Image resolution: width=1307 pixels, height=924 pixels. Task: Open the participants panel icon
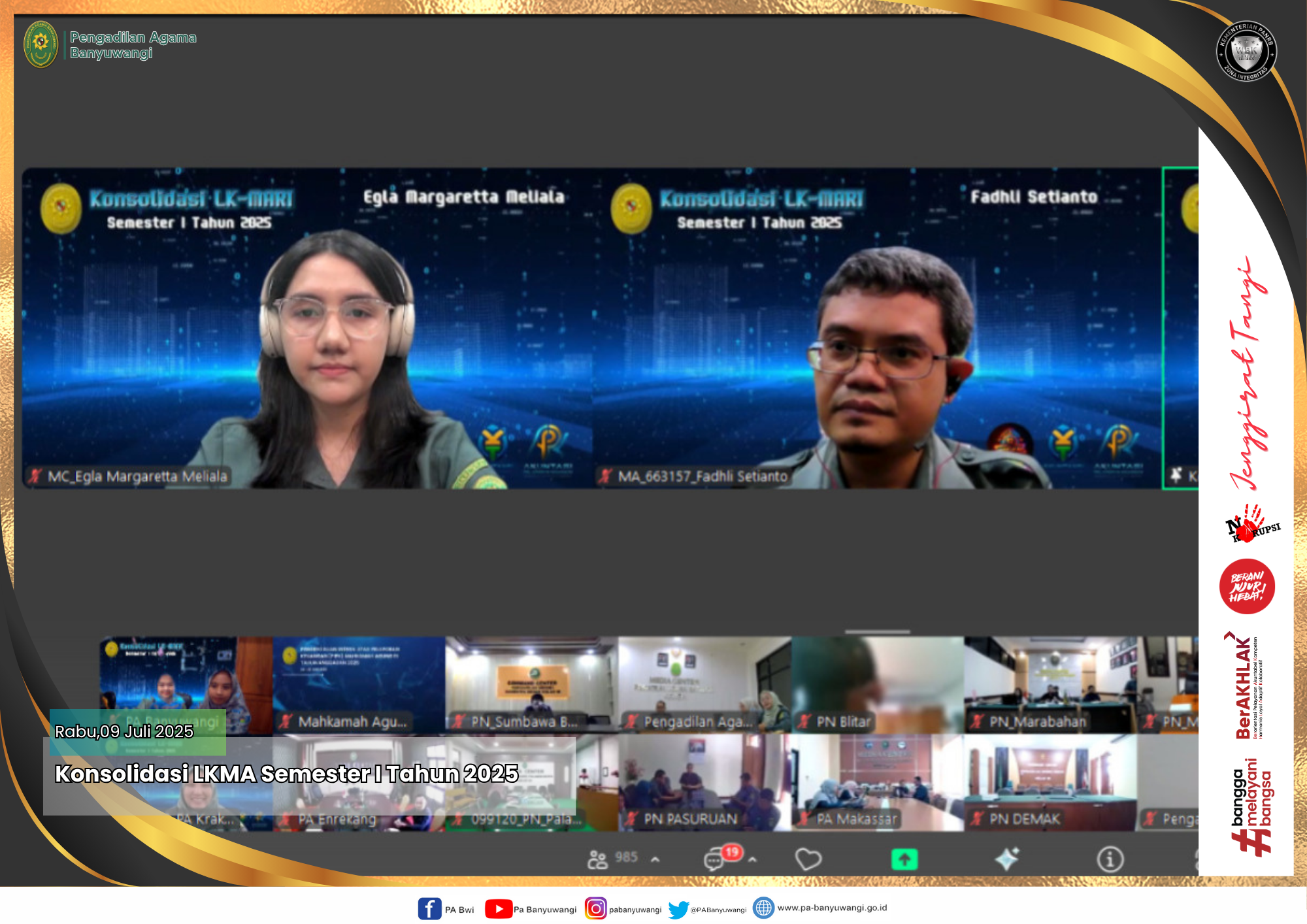coord(597,859)
